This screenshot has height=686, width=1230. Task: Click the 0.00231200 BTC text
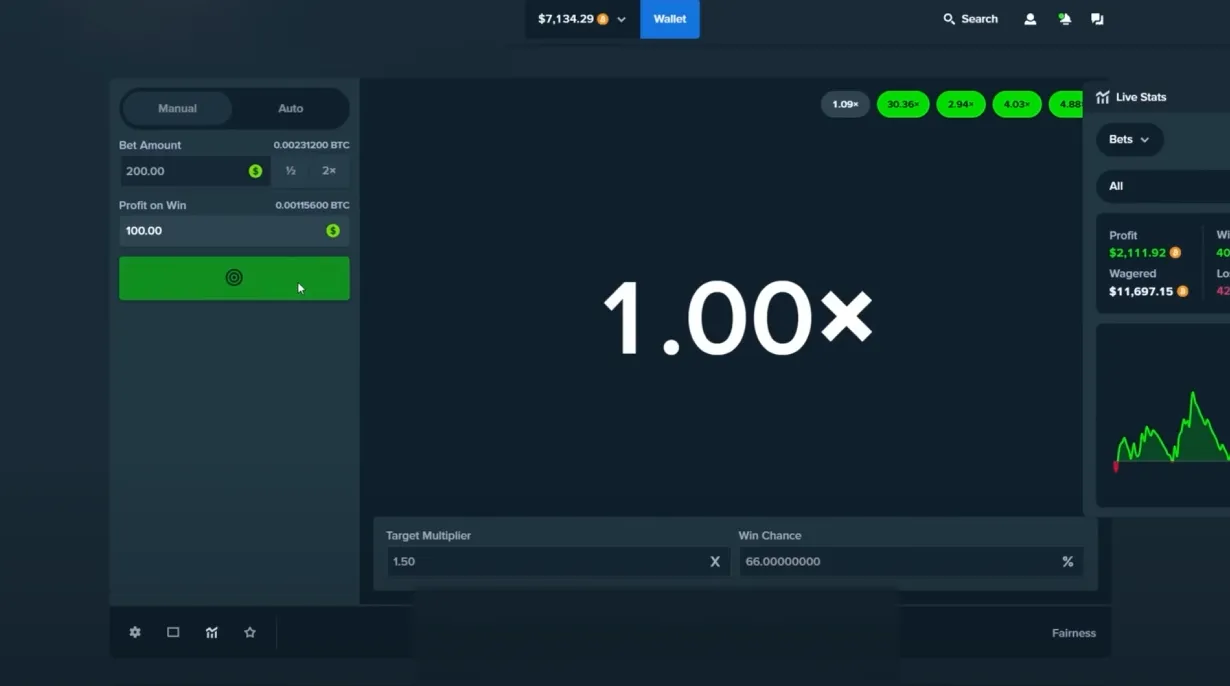(312, 145)
